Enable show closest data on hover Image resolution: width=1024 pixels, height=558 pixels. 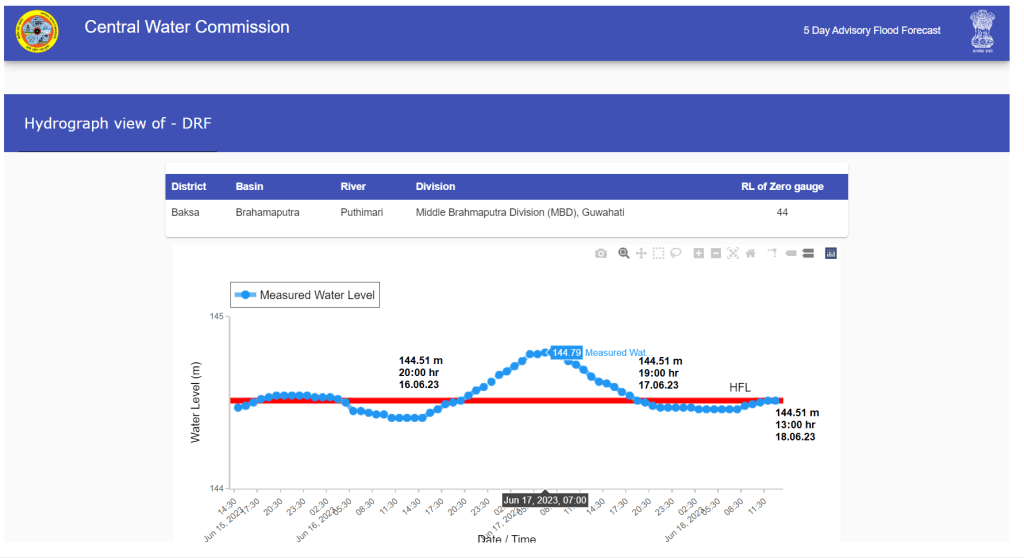point(791,254)
